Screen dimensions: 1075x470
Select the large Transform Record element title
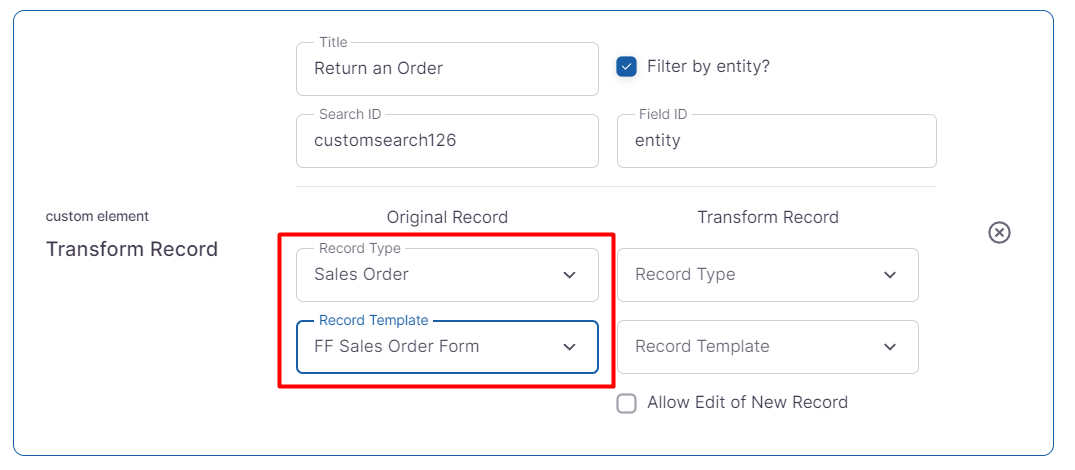[x=132, y=249]
